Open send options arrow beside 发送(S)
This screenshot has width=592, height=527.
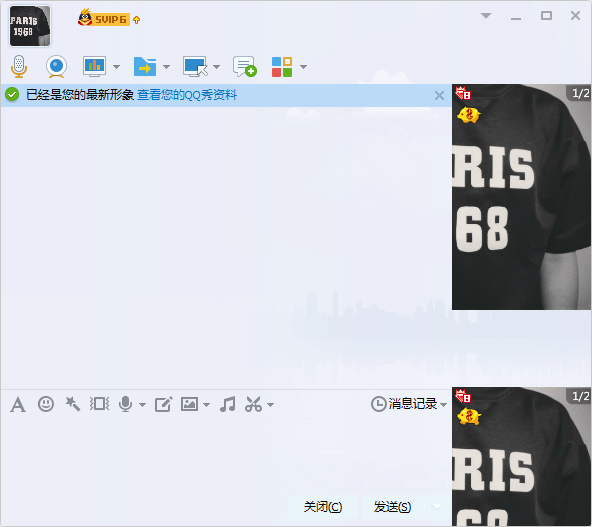(x=437, y=507)
